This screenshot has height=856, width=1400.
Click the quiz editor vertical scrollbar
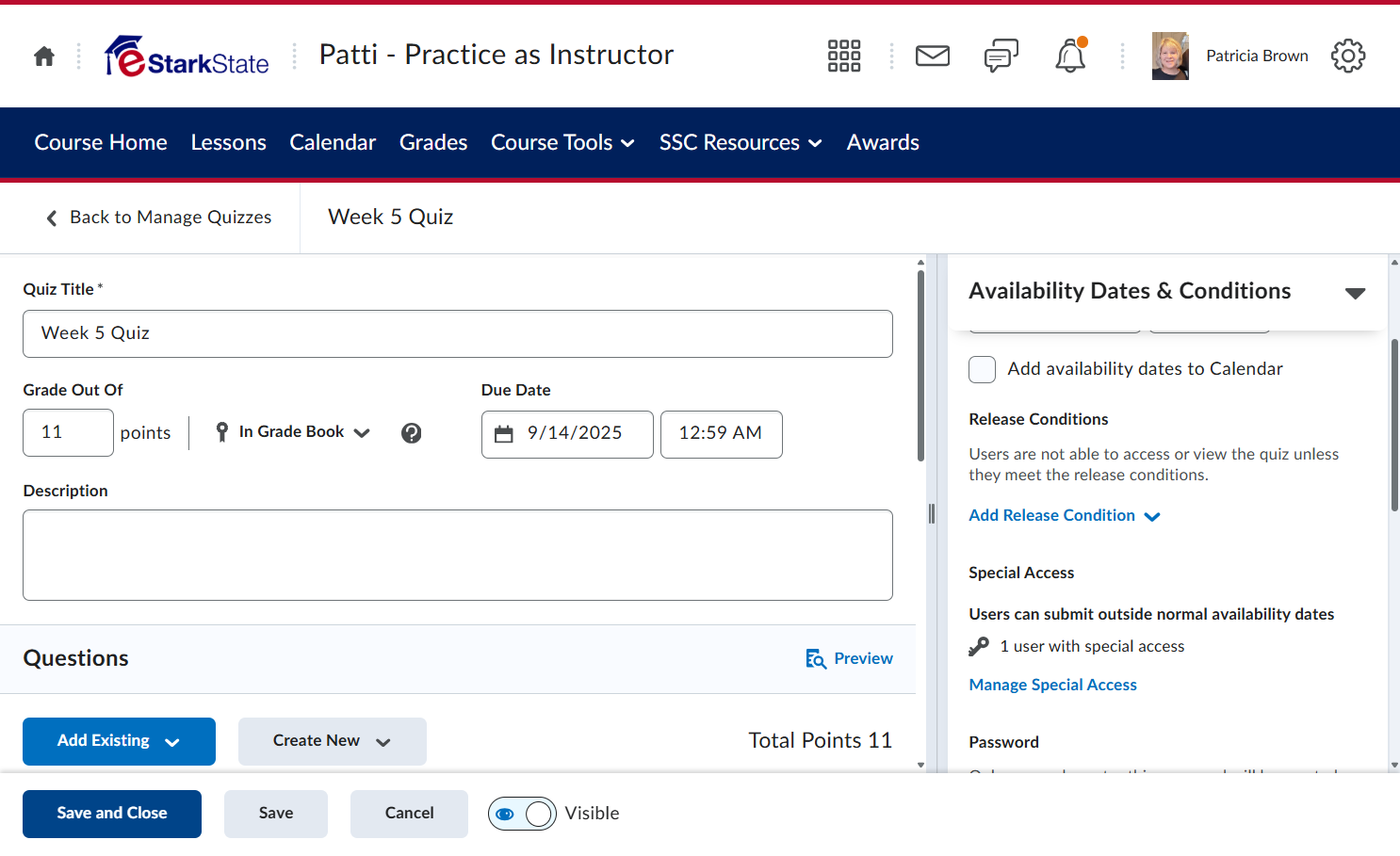tap(920, 367)
